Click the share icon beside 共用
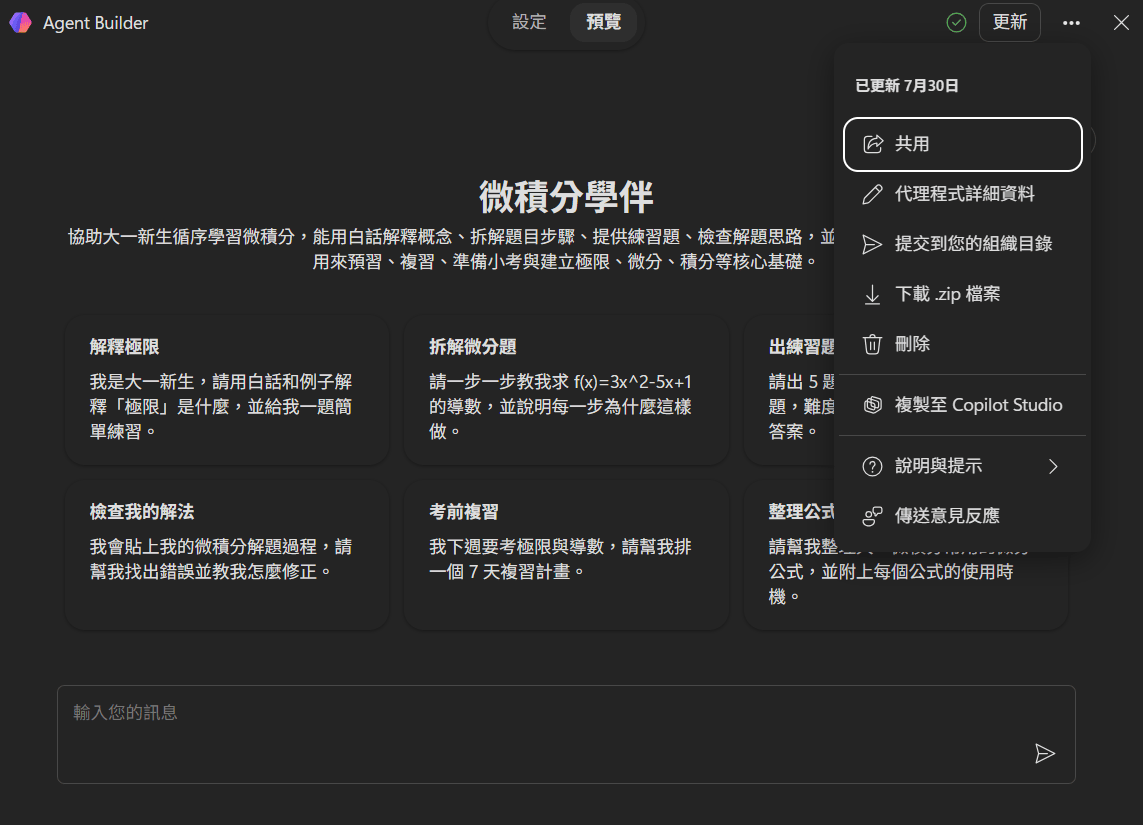 coord(873,144)
